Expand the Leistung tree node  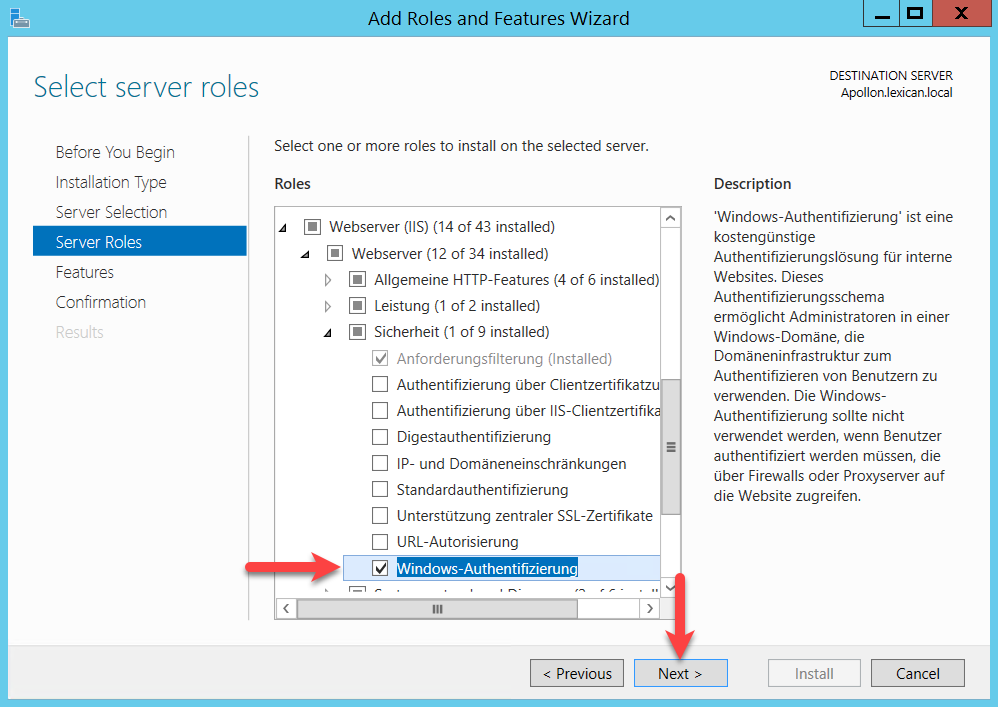[328, 306]
